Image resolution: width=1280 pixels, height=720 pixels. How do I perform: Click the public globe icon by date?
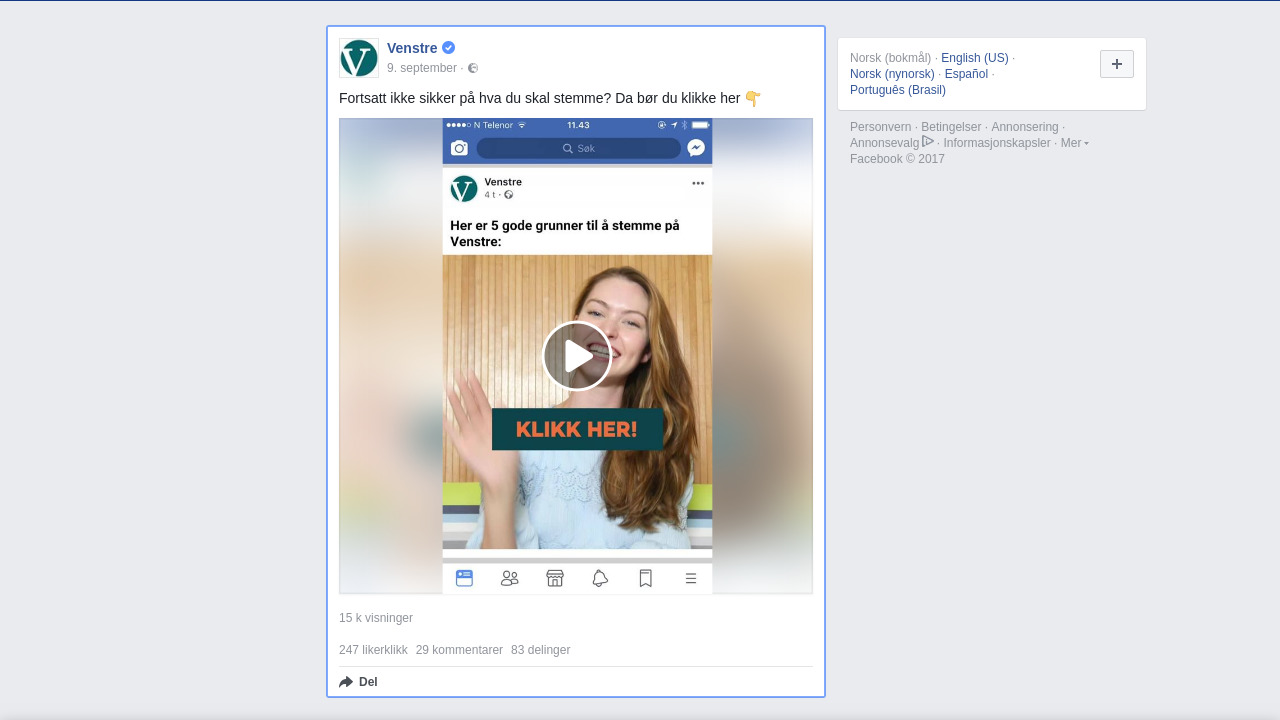point(473,68)
